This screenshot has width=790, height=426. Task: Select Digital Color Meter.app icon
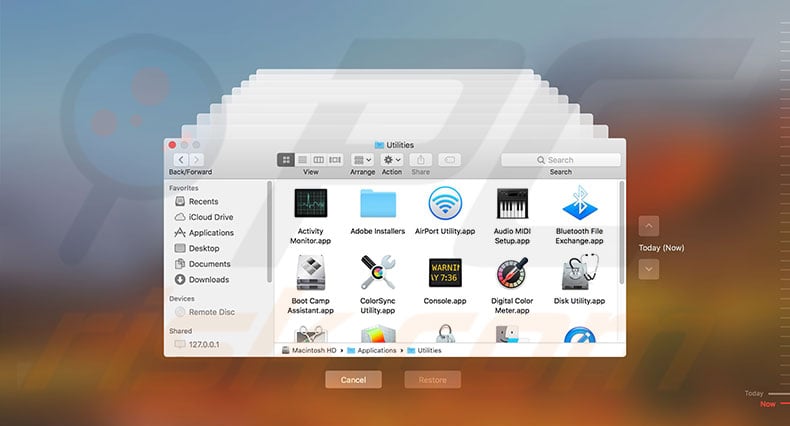[512, 273]
